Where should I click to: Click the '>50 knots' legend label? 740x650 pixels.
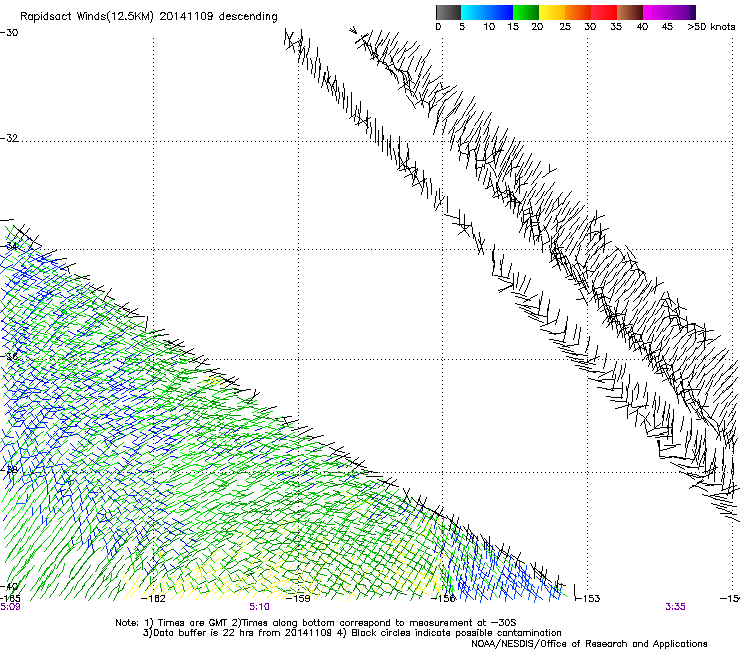(711, 27)
